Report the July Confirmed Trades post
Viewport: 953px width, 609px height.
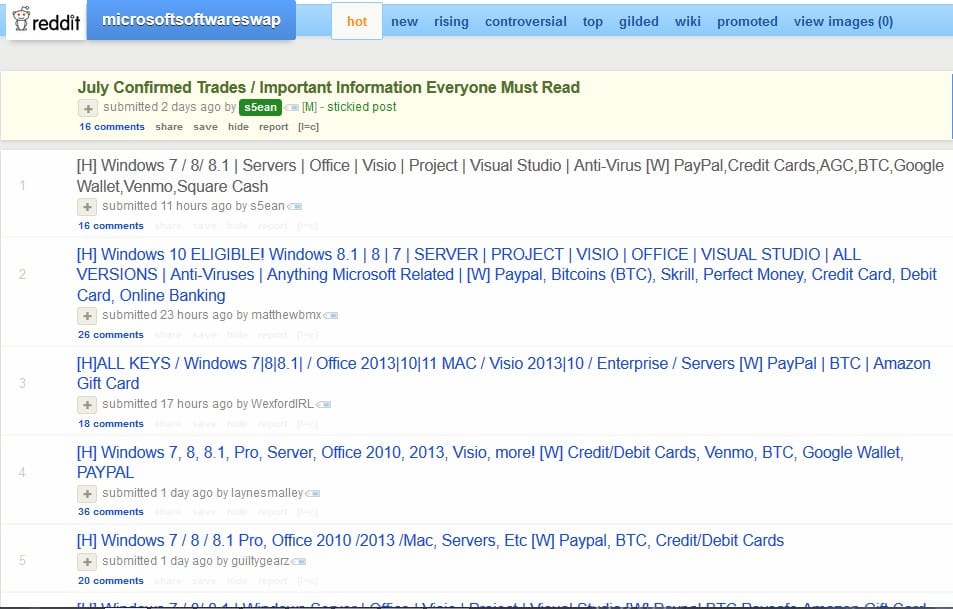tap(274, 127)
